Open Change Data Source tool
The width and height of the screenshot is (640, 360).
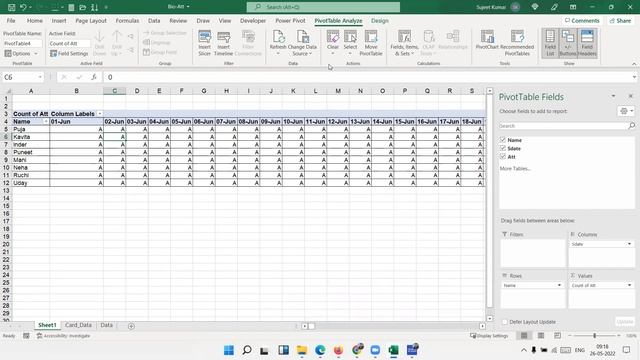(x=302, y=42)
